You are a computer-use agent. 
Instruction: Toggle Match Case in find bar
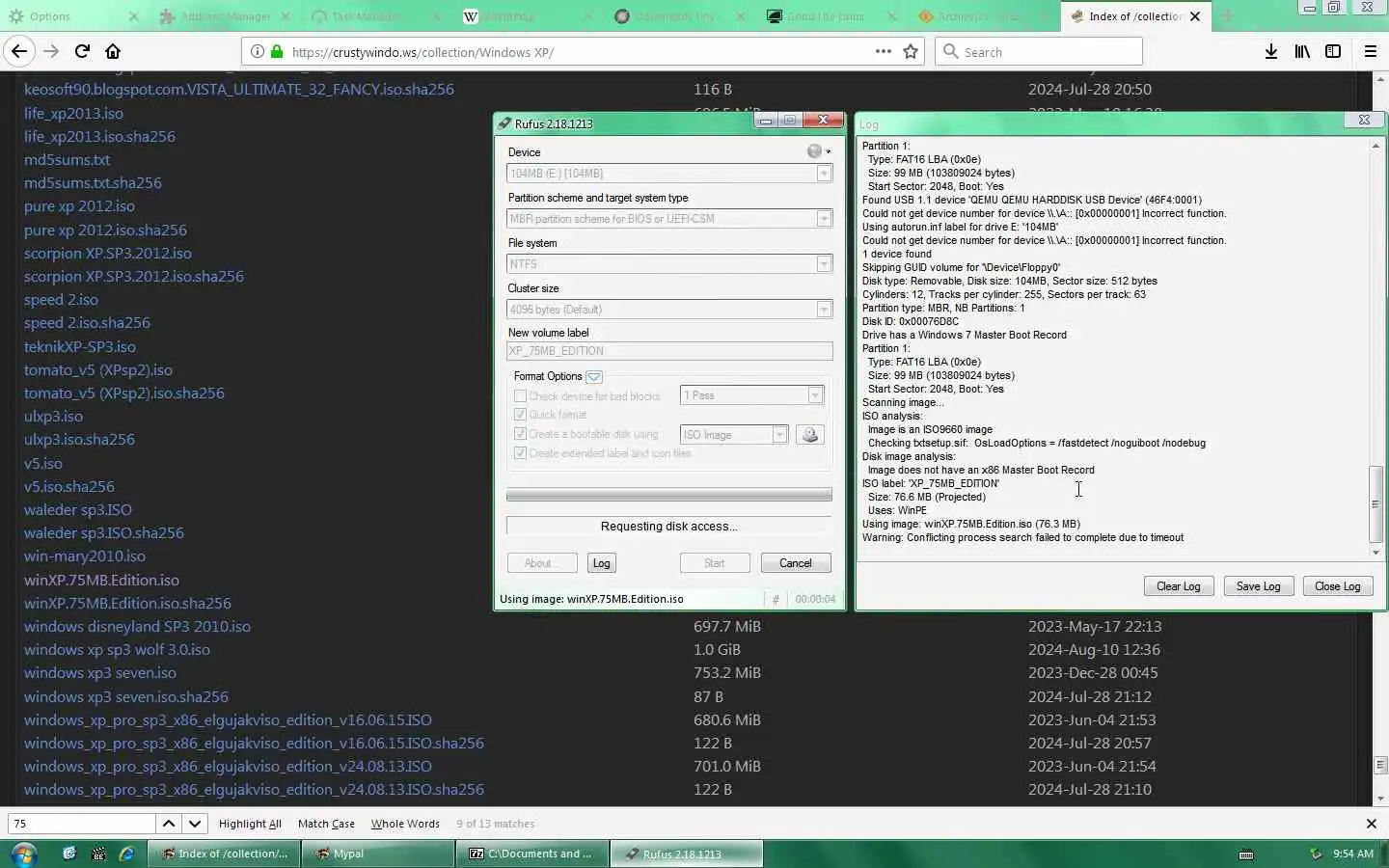click(326, 824)
